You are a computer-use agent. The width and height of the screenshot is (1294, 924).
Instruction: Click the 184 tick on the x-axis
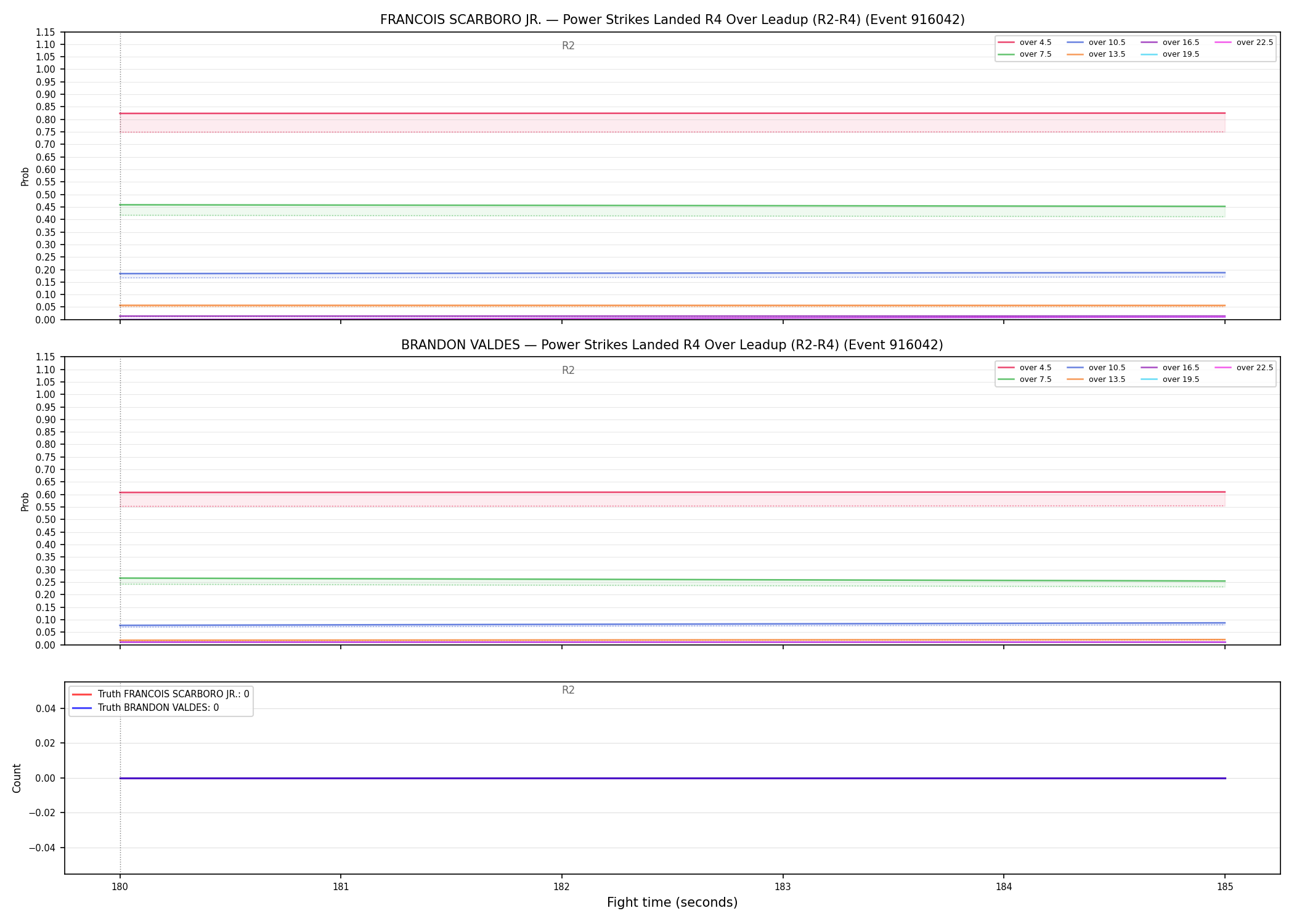pyautogui.click(x=1004, y=887)
